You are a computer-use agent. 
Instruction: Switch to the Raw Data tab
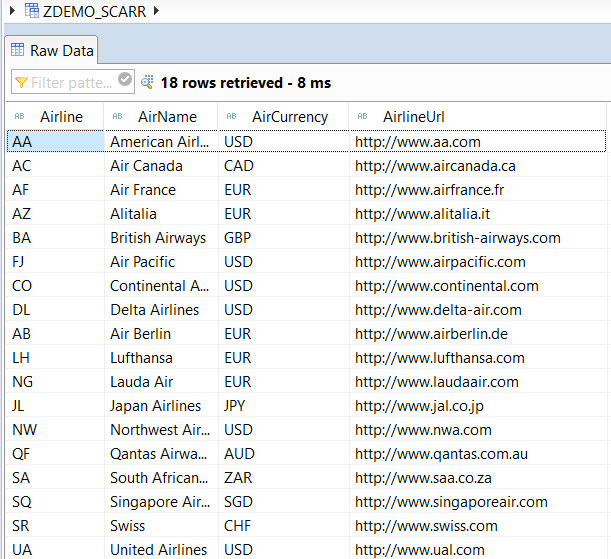tap(52, 51)
